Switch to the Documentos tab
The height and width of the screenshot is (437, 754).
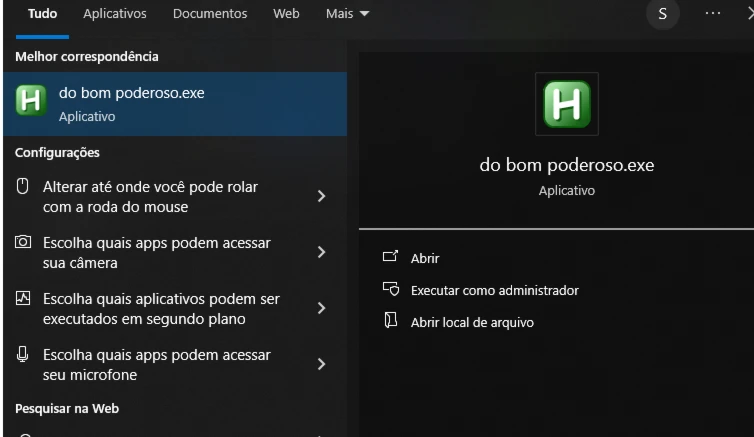(210, 14)
